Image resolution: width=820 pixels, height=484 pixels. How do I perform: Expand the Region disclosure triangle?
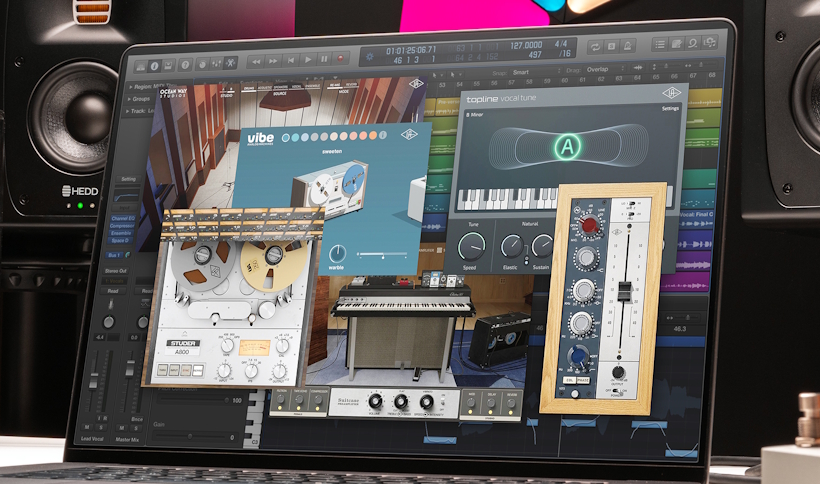click(x=130, y=87)
